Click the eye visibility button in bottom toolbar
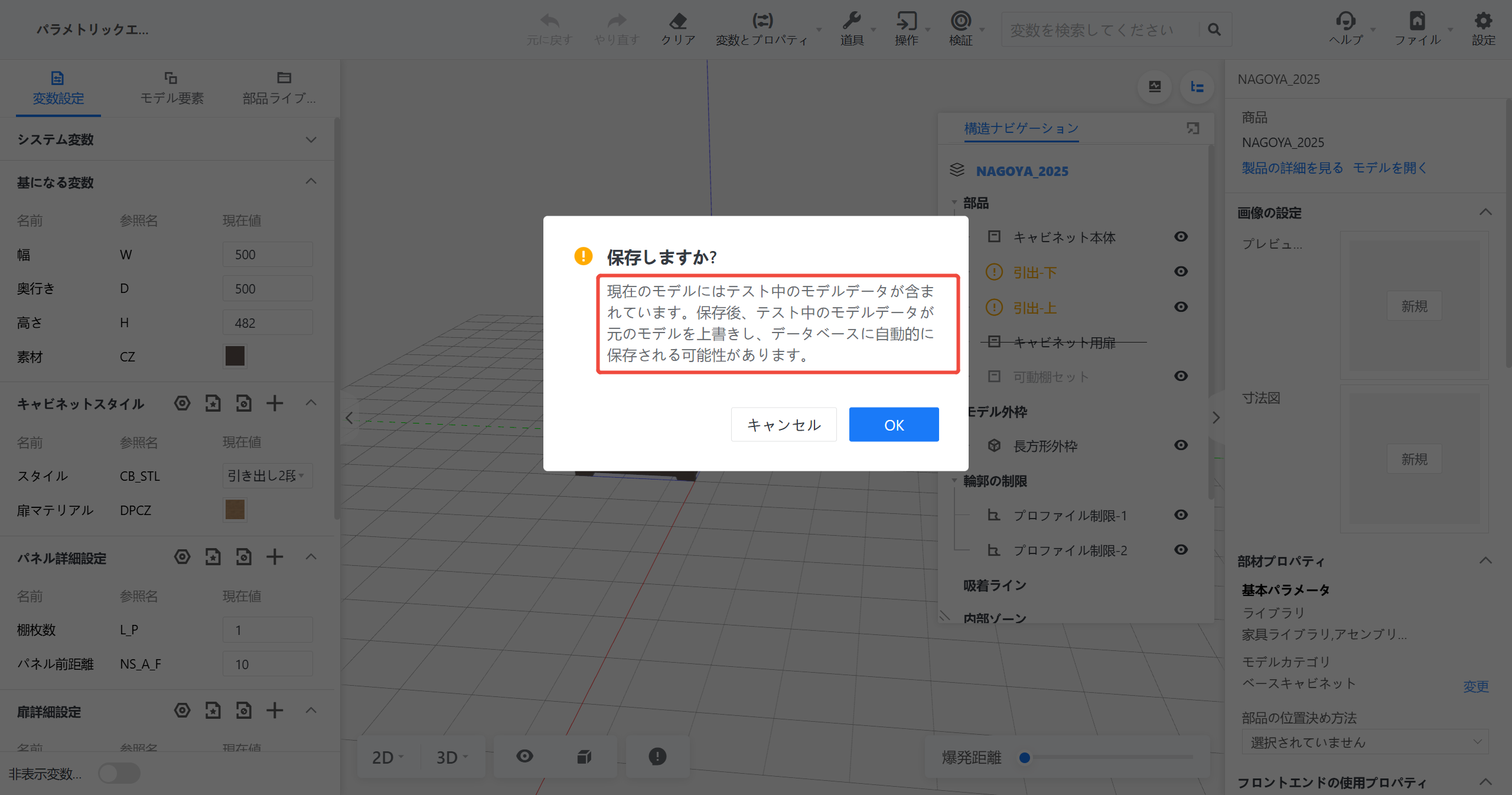 click(524, 757)
